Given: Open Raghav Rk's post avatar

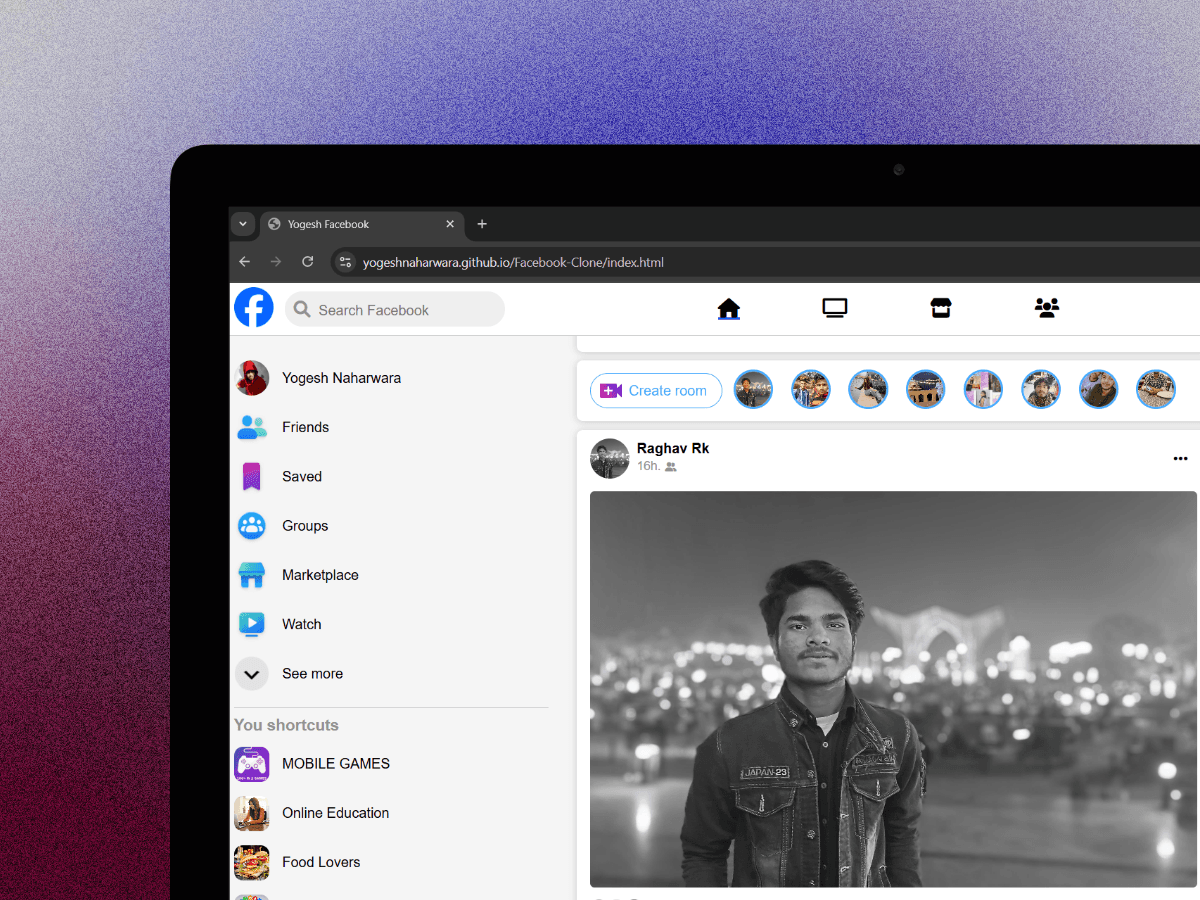Looking at the screenshot, I should [x=610, y=458].
